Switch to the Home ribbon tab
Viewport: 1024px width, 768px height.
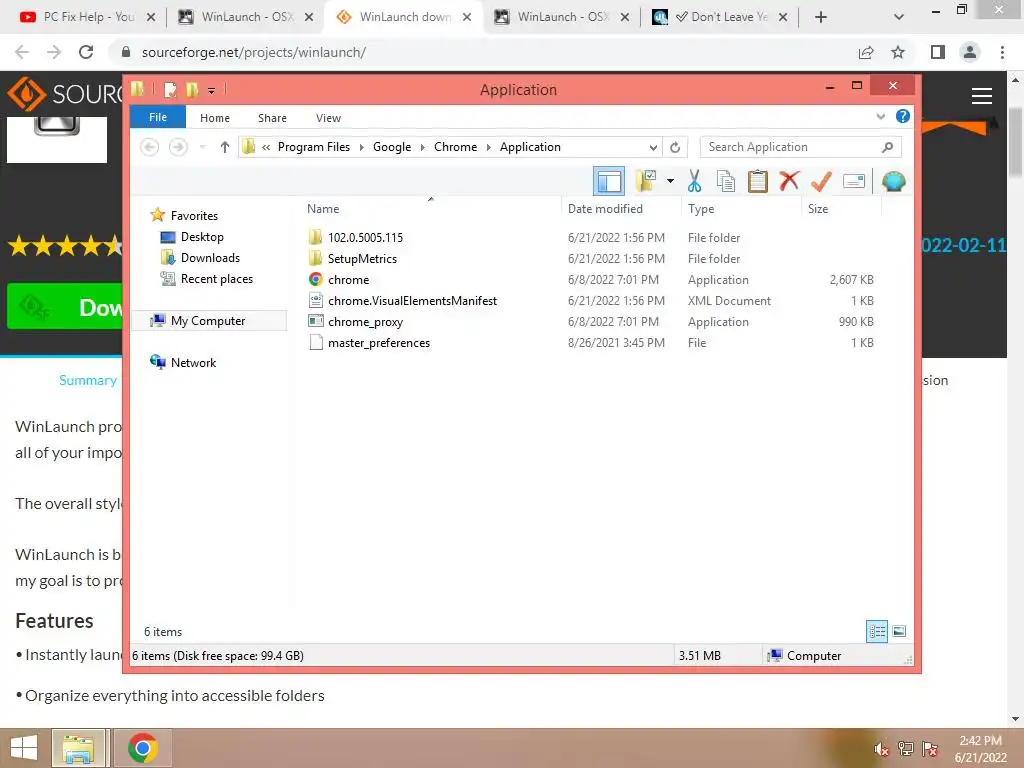point(215,118)
